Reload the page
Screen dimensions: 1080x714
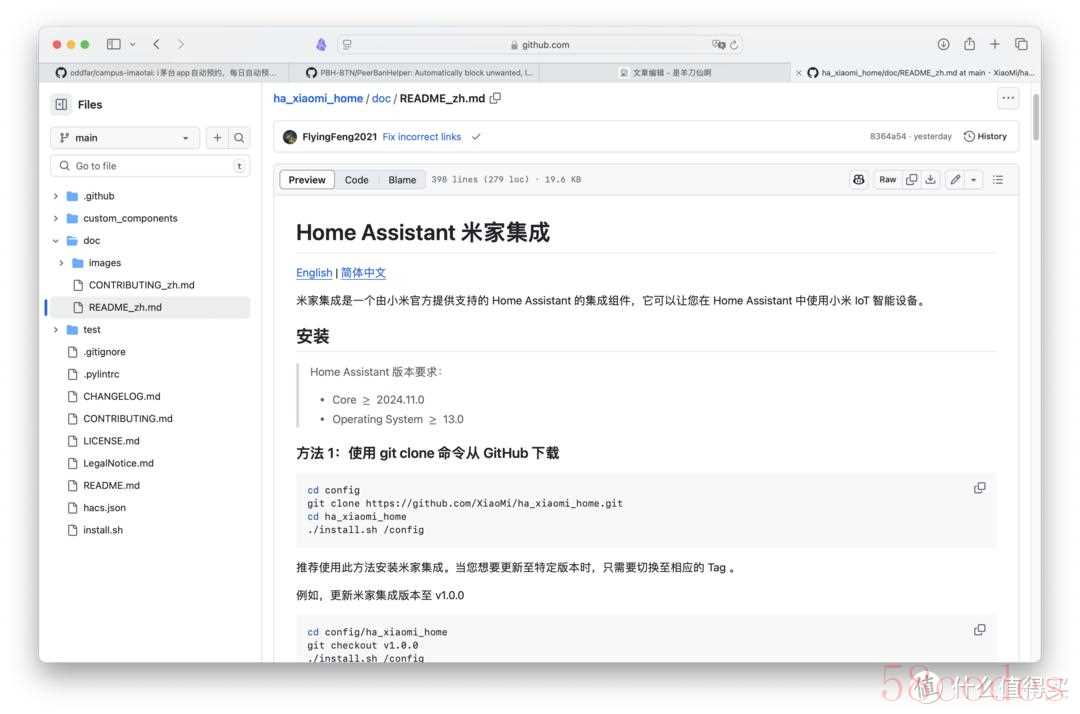click(734, 45)
